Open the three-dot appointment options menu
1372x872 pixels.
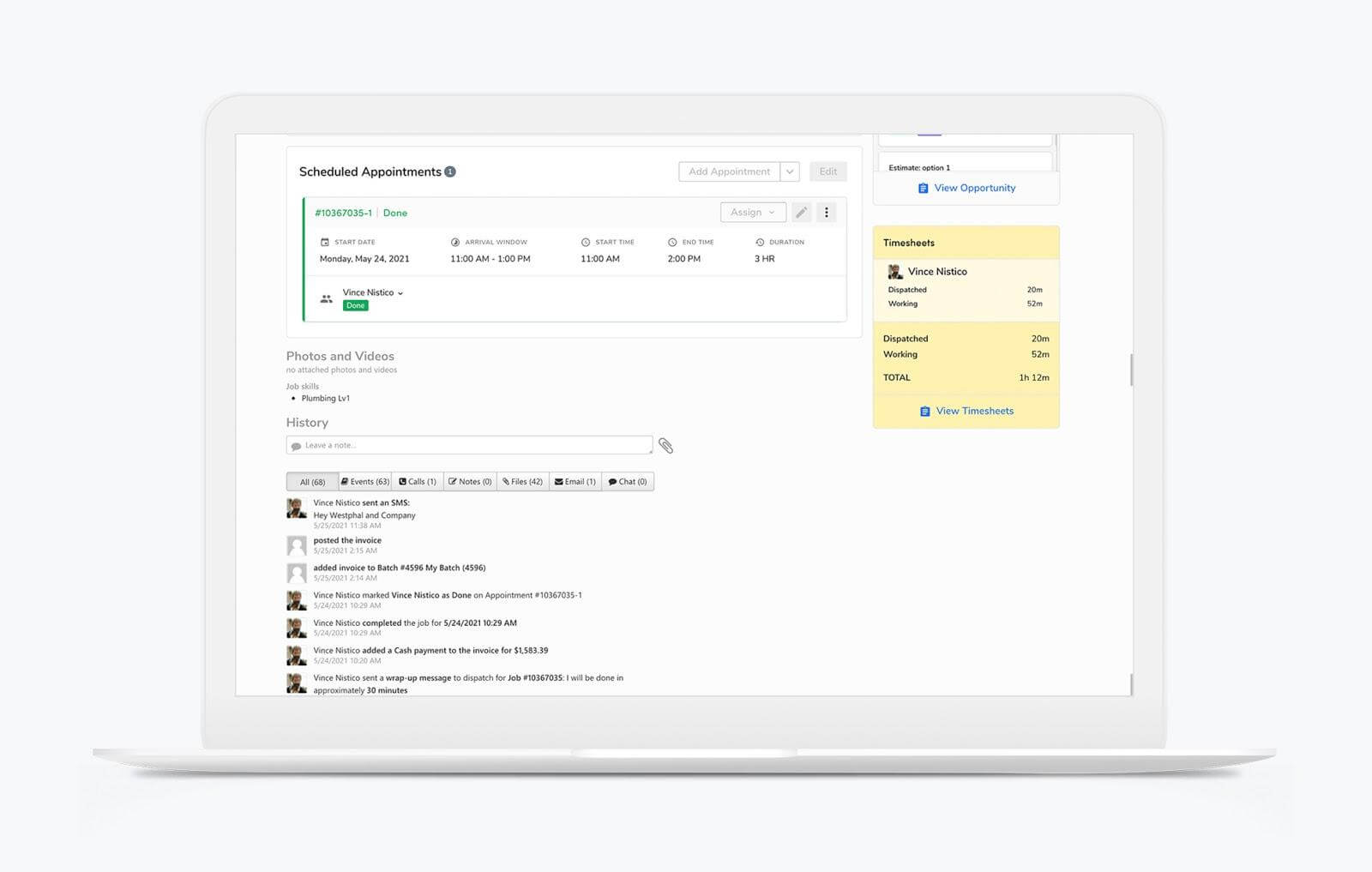tap(826, 212)
